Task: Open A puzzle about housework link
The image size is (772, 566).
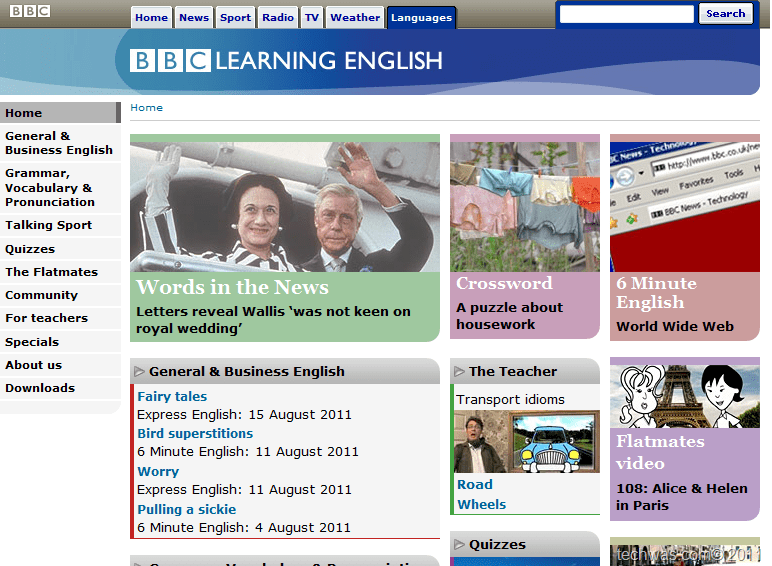Action: coord(510,316)
